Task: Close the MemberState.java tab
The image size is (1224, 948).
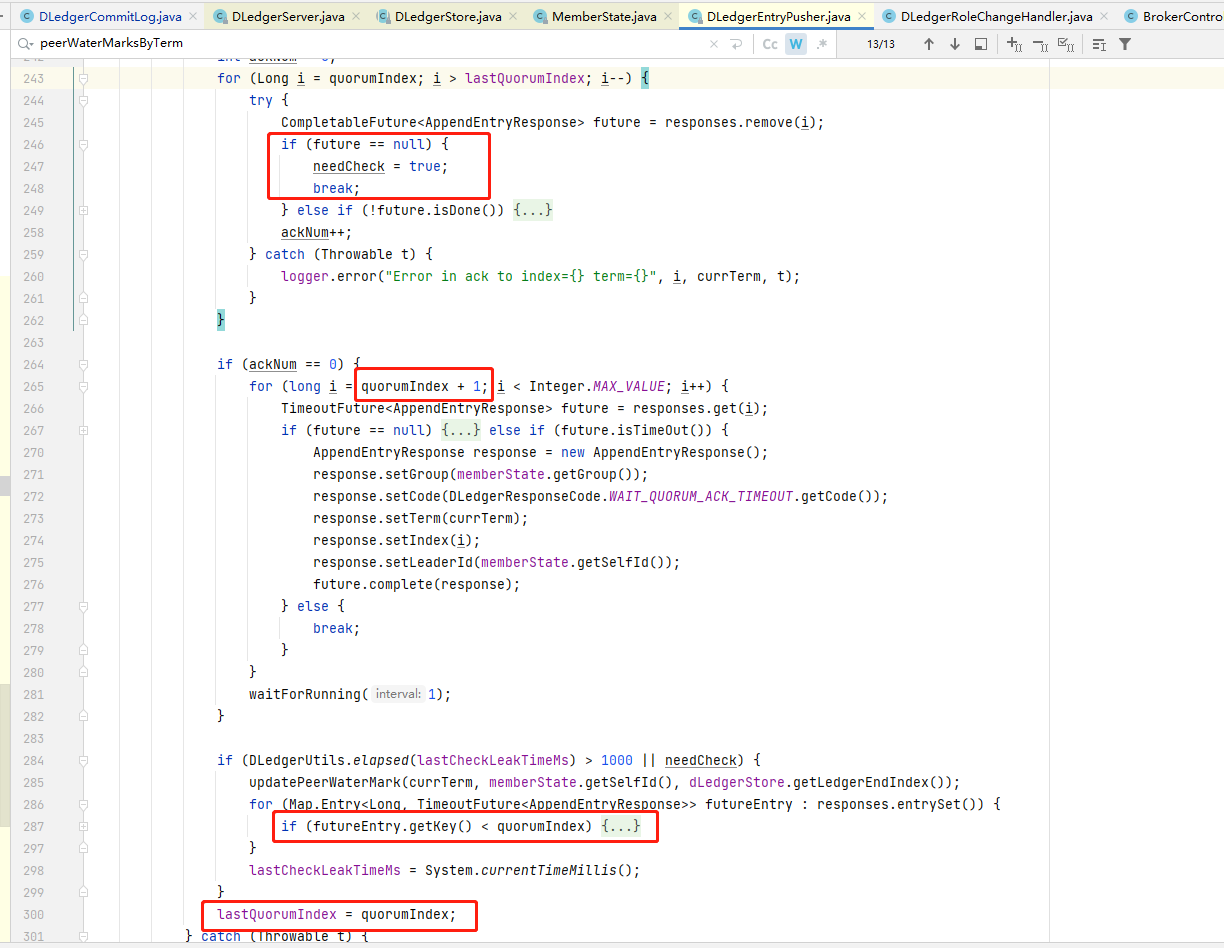Action: (x=667, y=17)
